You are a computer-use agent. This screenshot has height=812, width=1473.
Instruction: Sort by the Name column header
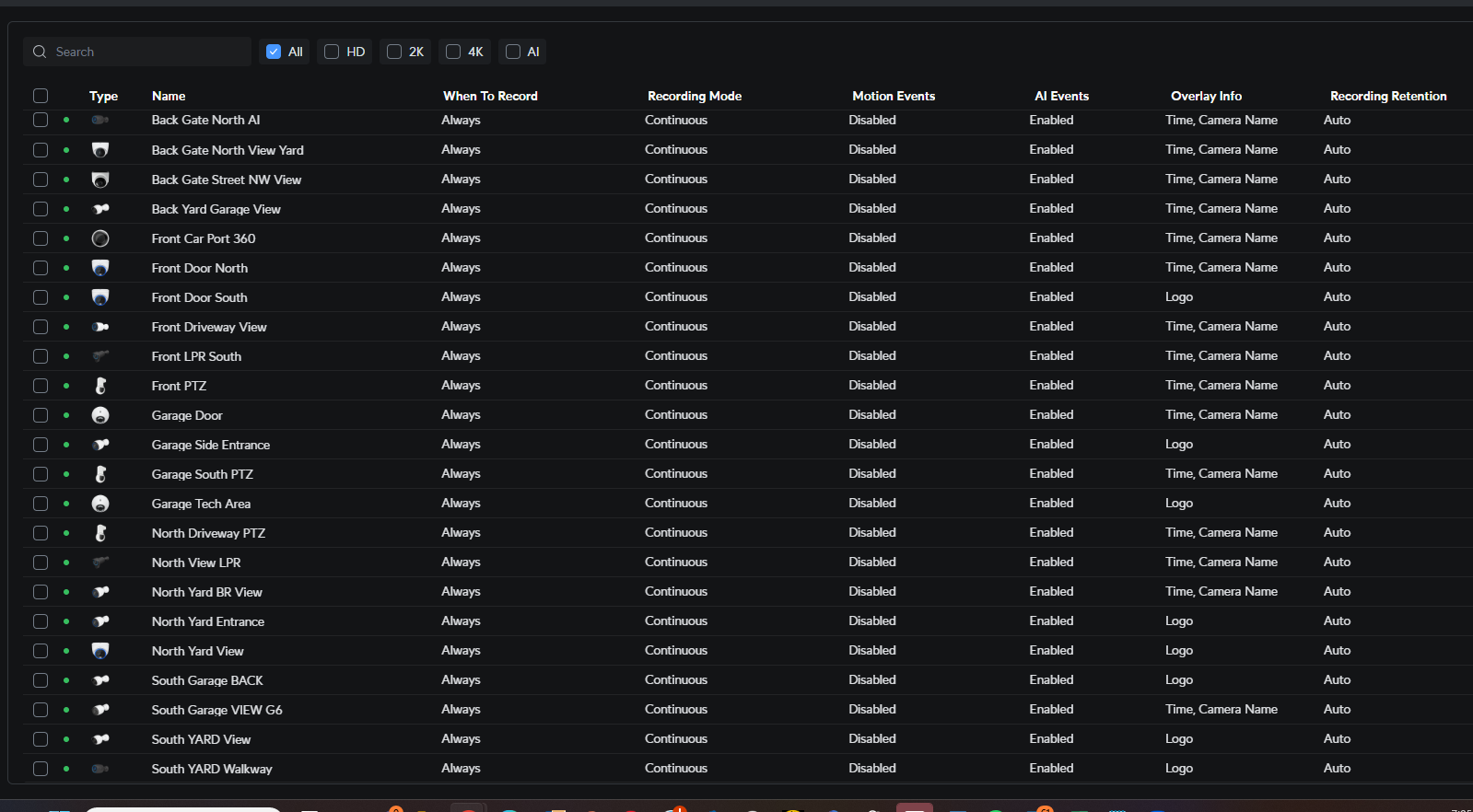click(169, 96)
